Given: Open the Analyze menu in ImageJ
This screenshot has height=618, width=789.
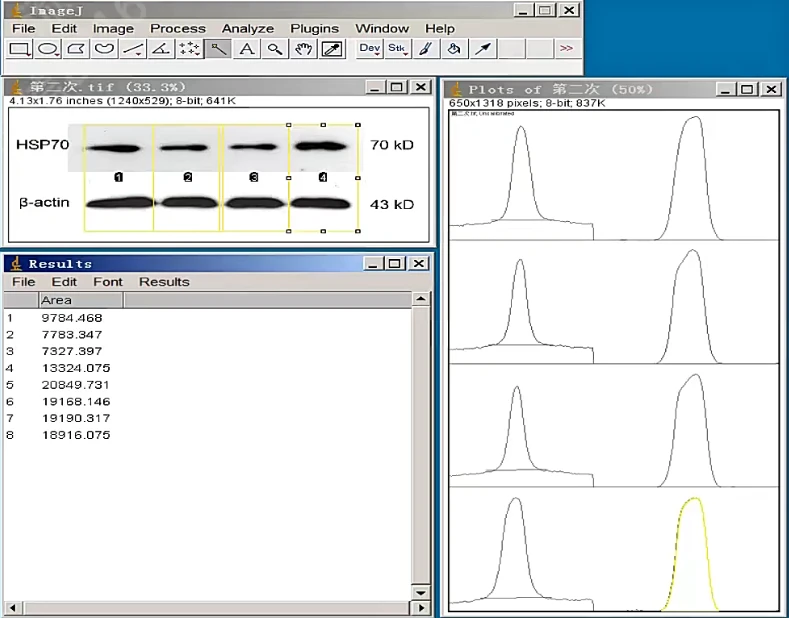Looking at the screenshot, I should (x=246, y=29).
